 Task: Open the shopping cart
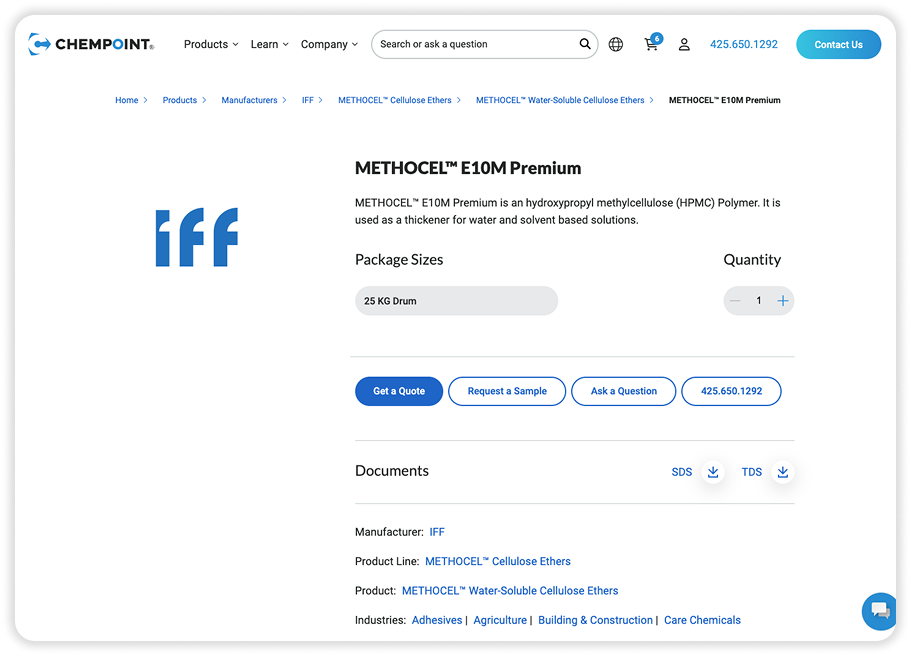[652, 44]
